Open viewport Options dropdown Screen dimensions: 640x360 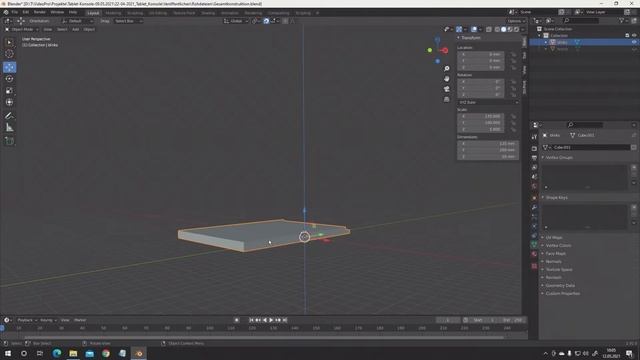516,21
